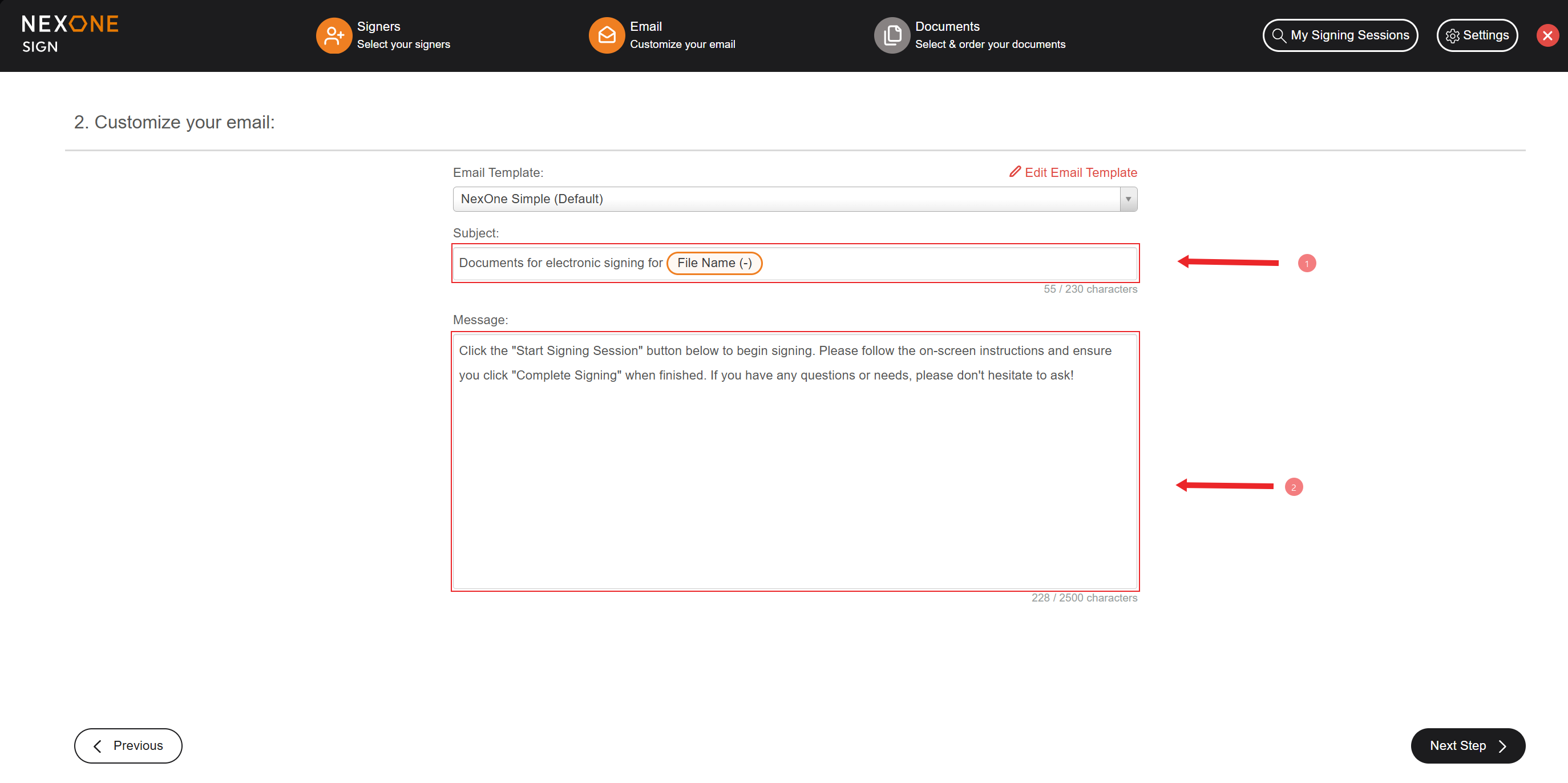Click the red close X icon
Screen dimensions: 1568x783
coord(1547,35)
